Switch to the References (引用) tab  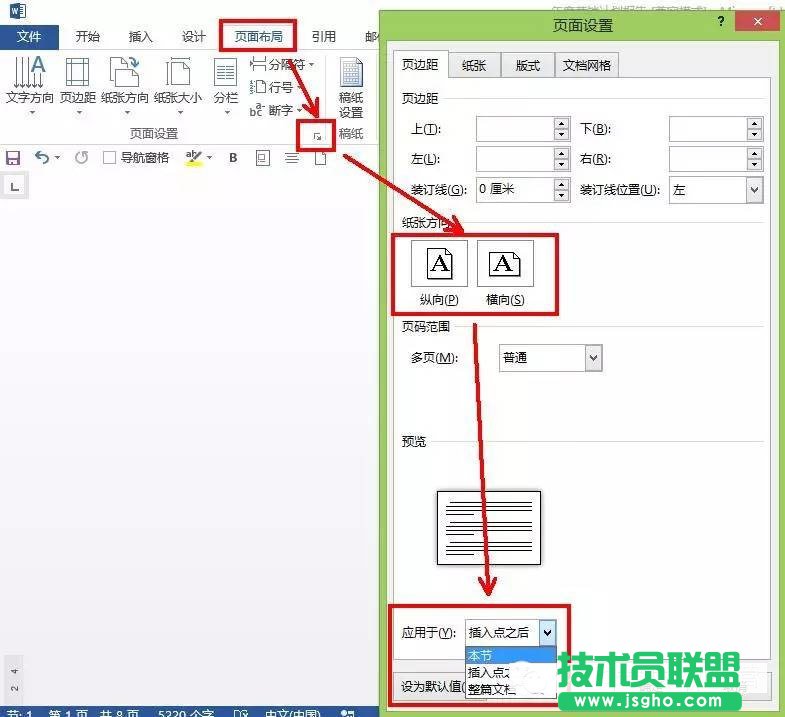(323, 37)
